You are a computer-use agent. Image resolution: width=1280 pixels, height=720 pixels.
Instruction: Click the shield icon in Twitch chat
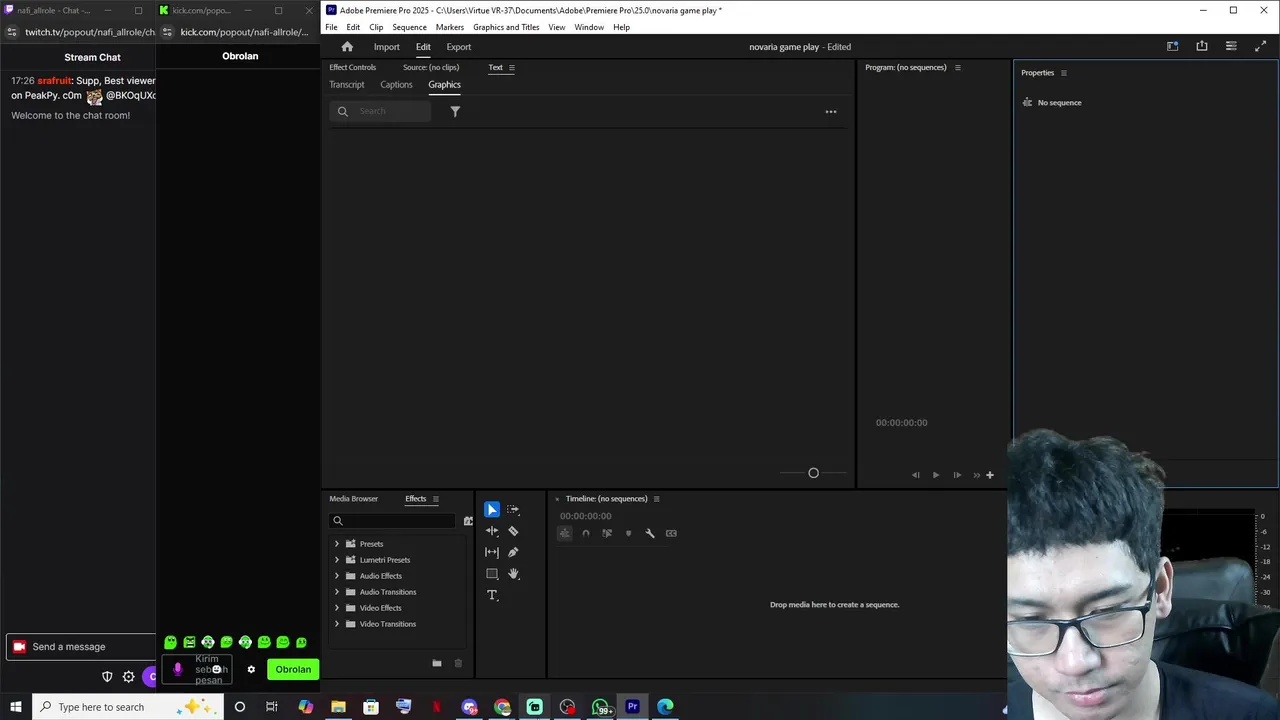107,677
